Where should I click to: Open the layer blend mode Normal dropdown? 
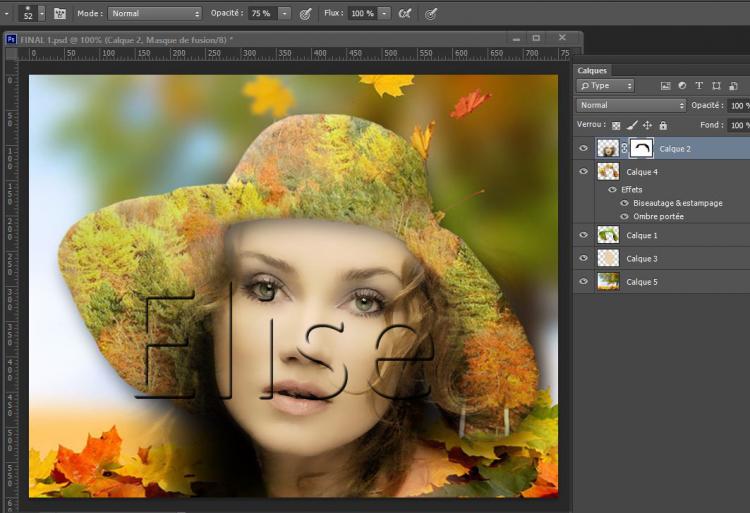631,105
